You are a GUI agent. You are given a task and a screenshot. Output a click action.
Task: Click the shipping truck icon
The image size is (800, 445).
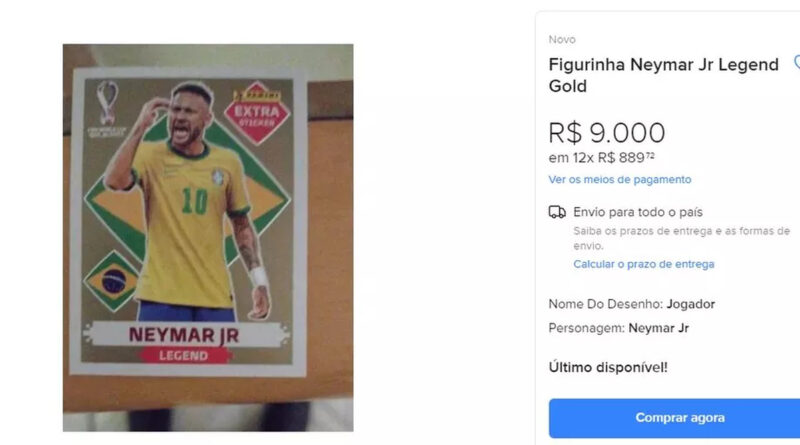557,212
